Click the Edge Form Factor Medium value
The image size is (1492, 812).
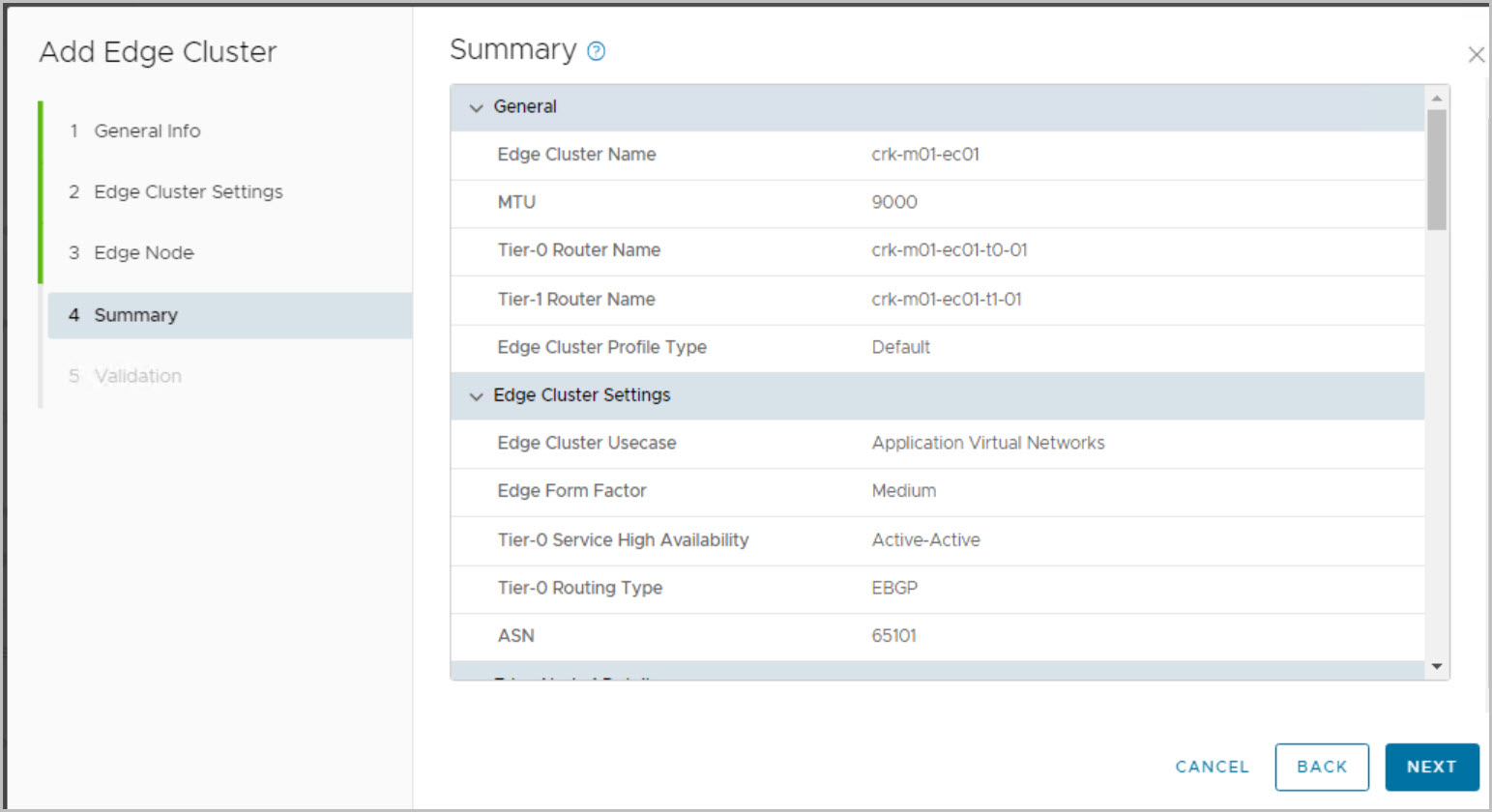tap(903, 491)
